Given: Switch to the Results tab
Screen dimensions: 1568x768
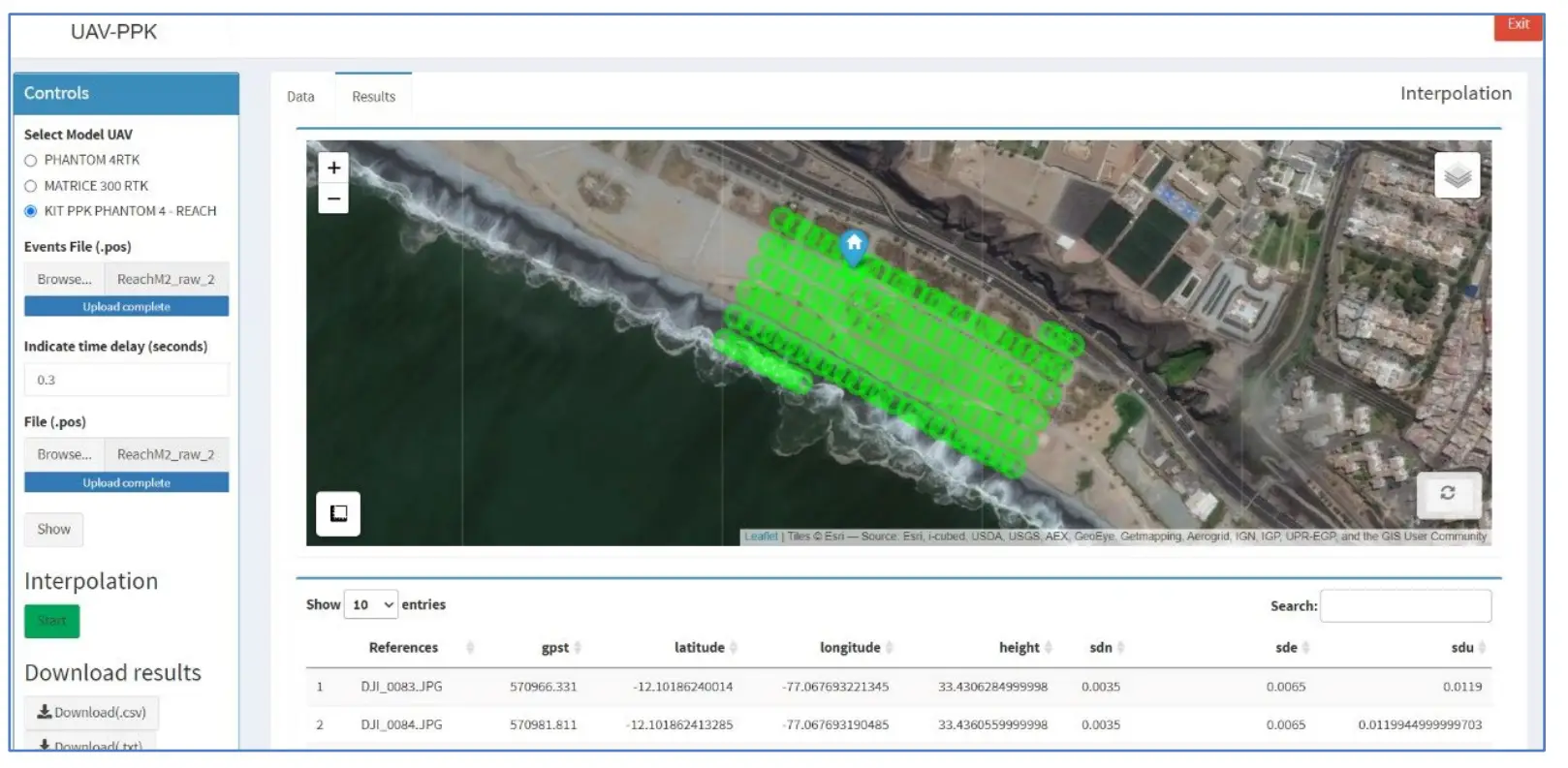Looking at the screenshot, I should click(373, 97).
